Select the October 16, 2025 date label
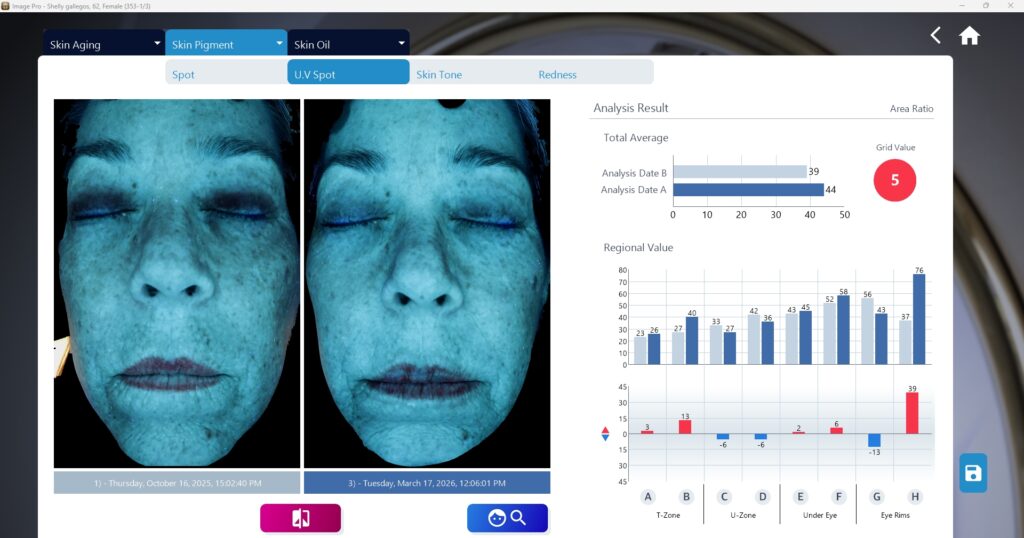Image resolution: width=1024 pixels, height=538 pixels. click(x=177, y=483)
